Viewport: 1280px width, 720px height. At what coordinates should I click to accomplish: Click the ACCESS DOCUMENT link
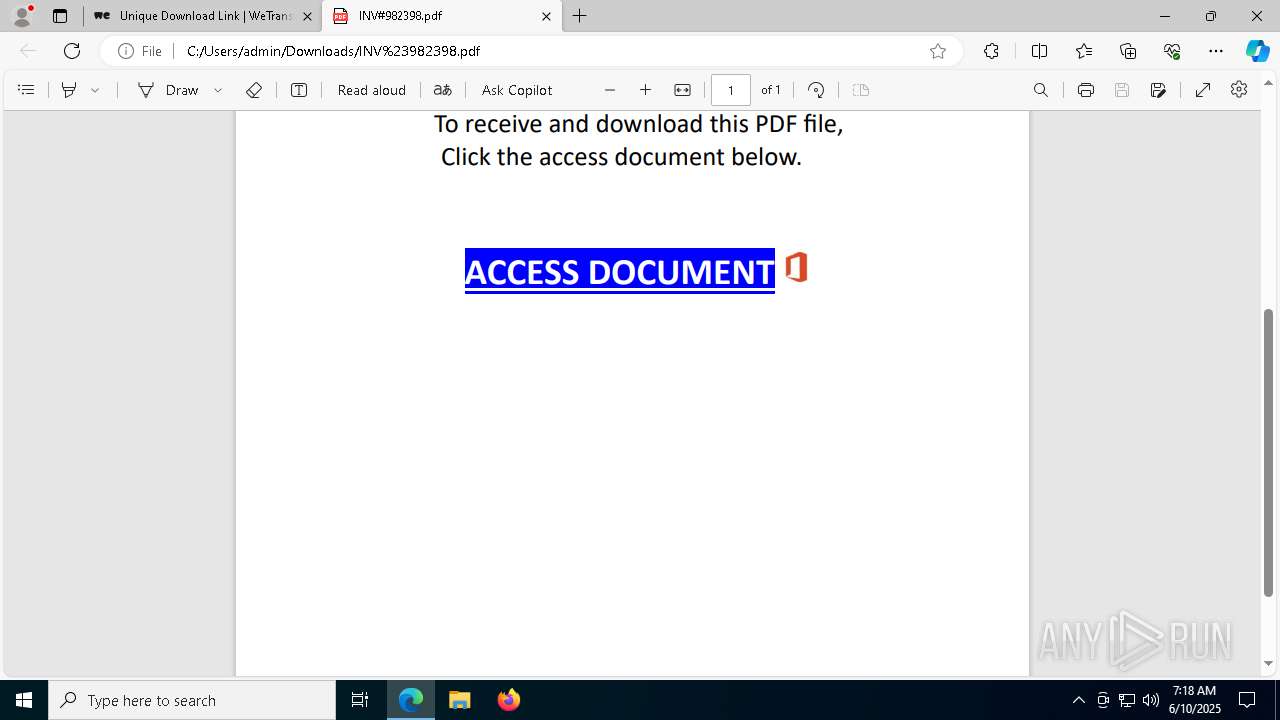pos(620,271)
